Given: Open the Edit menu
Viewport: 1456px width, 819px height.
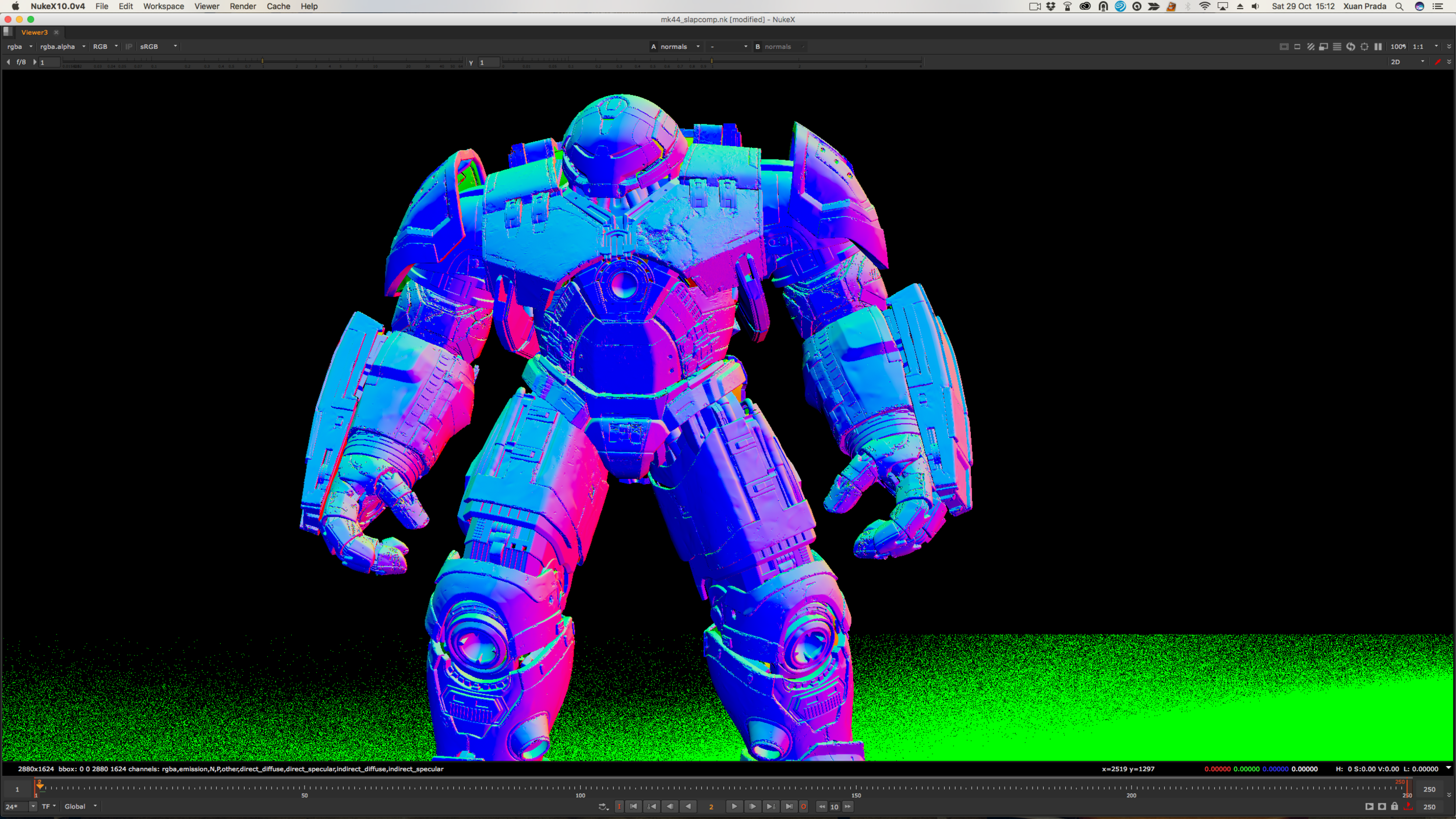Looking at the screenshot, I should (x=126, y=6).
